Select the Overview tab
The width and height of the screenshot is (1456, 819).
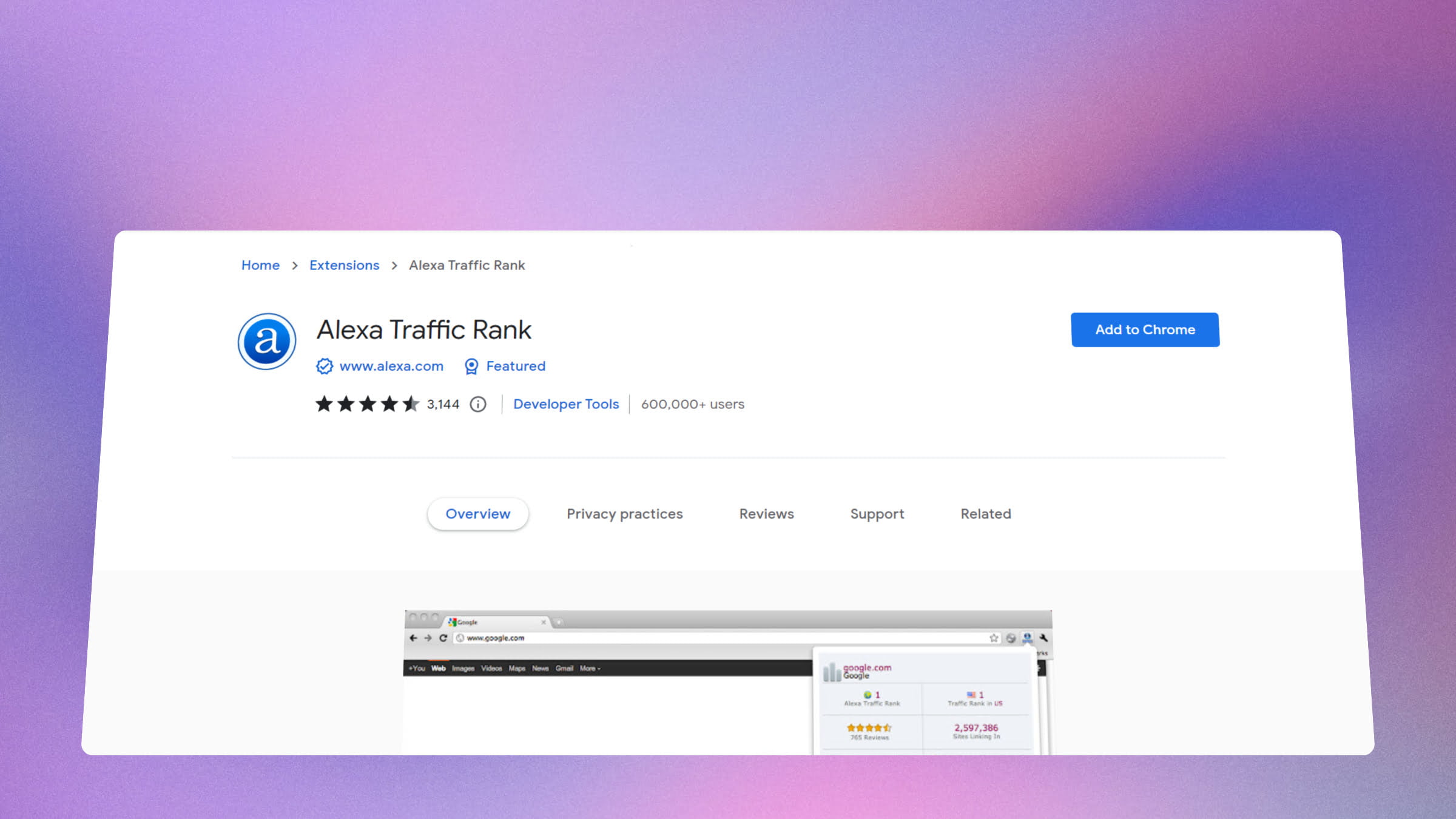pyautogui.click(x=478, y=513)
